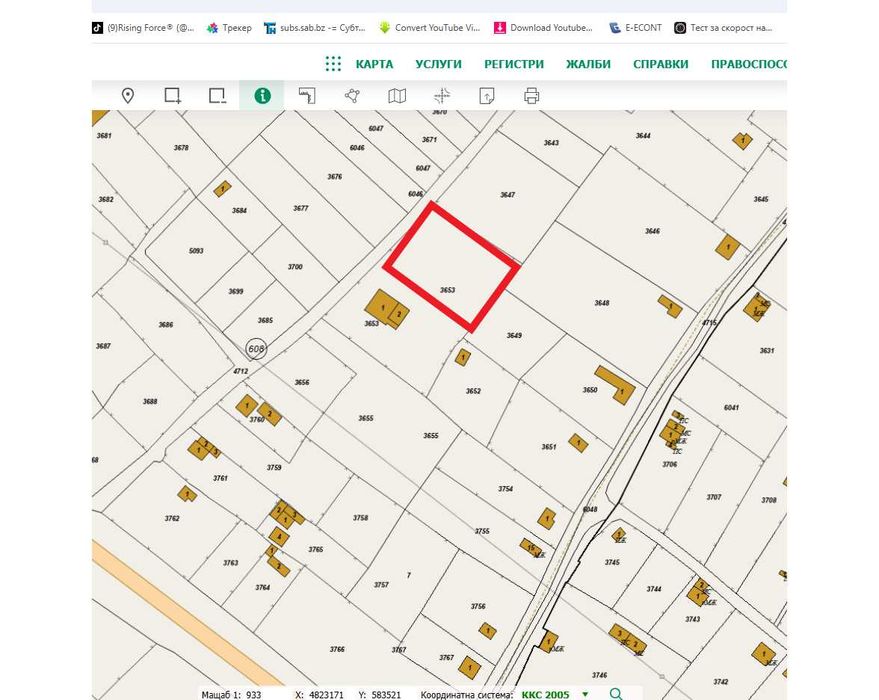Open the green dots grid menu
The image size is (879, 700).
[333, 64]
